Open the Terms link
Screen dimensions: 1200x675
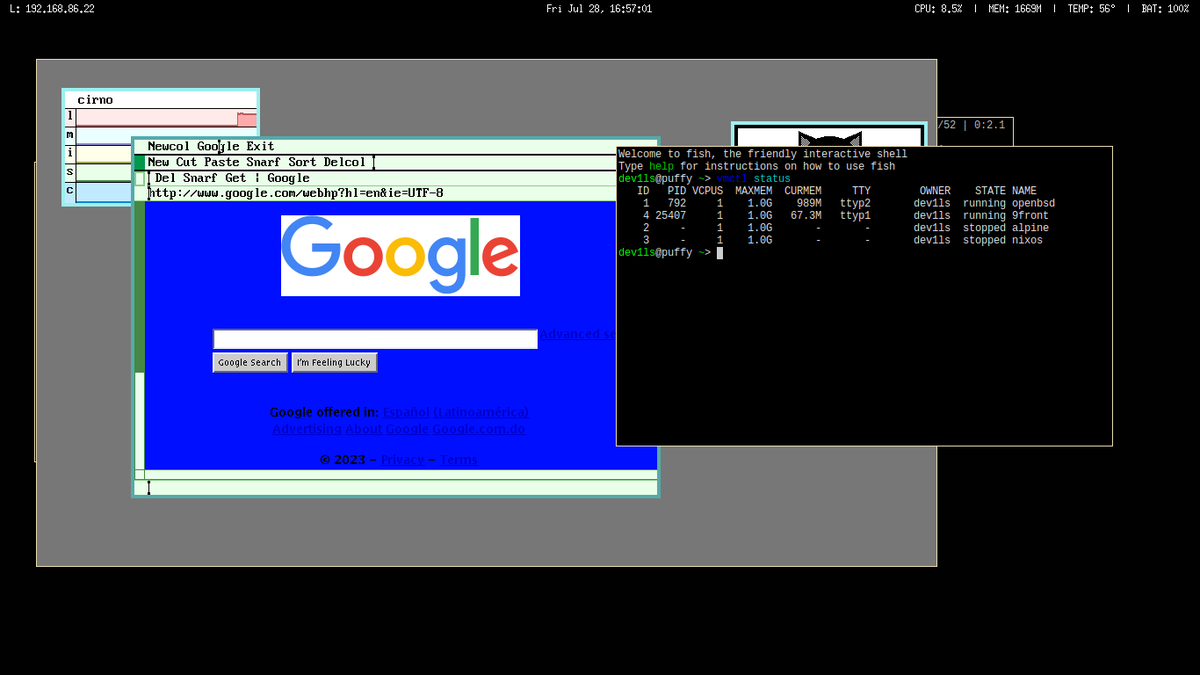459,460
